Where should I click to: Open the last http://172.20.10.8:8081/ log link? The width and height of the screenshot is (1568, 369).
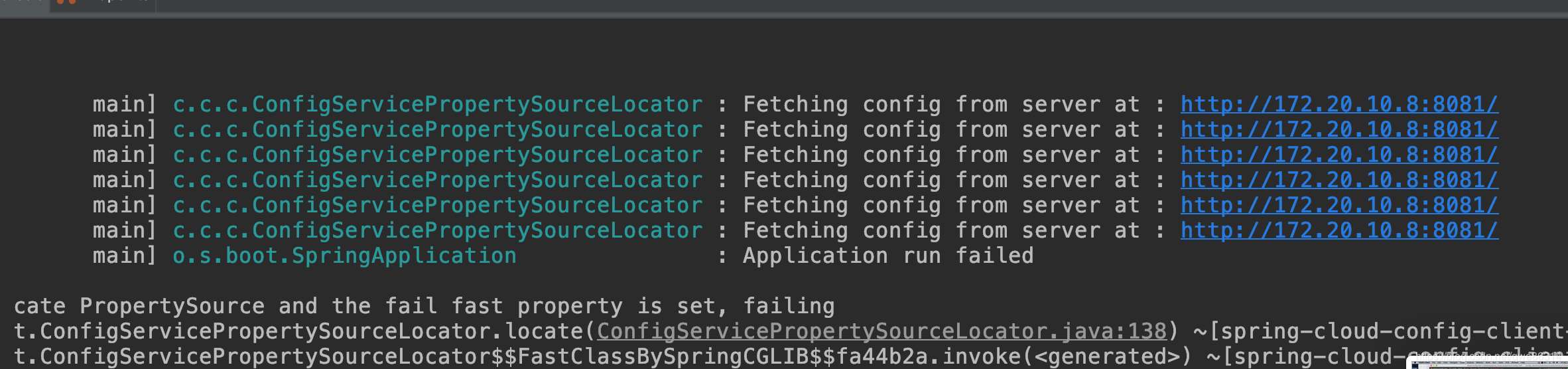[1339, 231]
